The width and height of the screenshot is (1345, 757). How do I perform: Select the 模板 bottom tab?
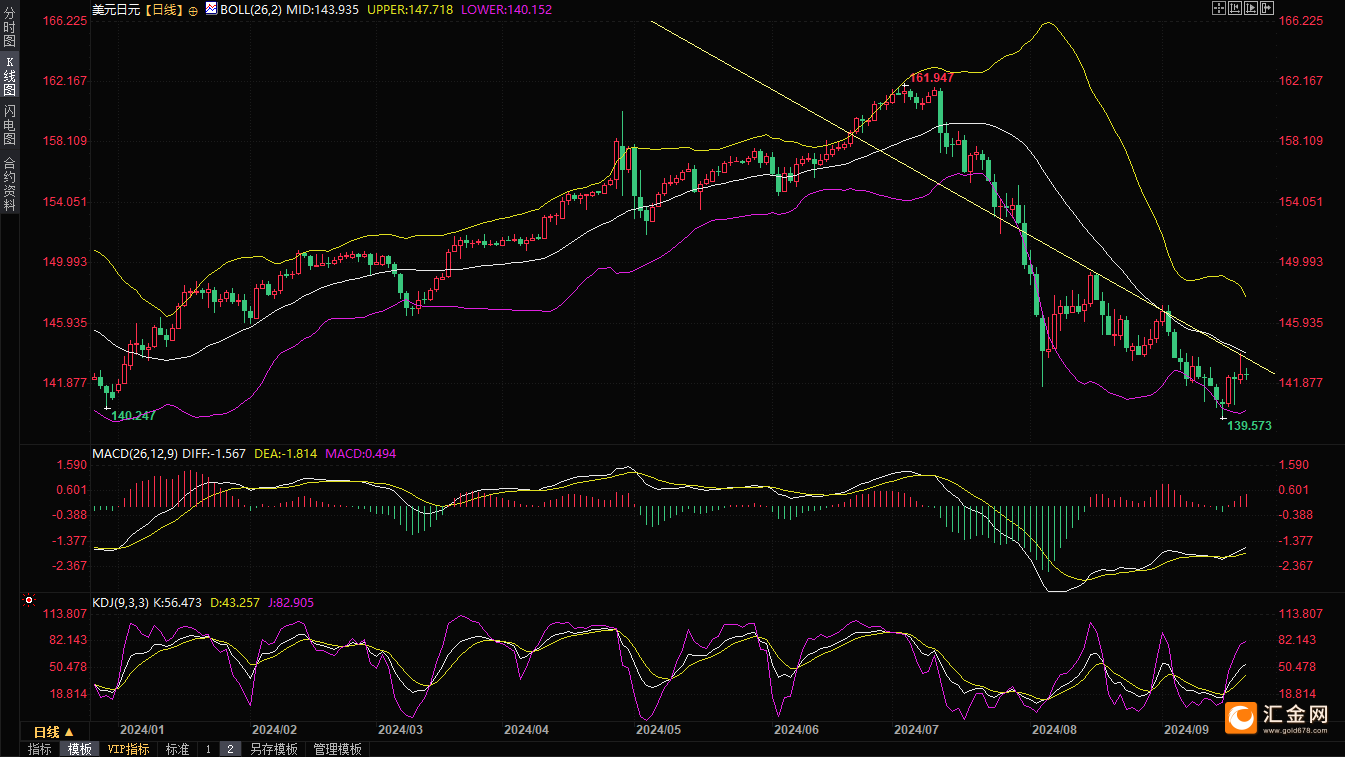[79, 749]
